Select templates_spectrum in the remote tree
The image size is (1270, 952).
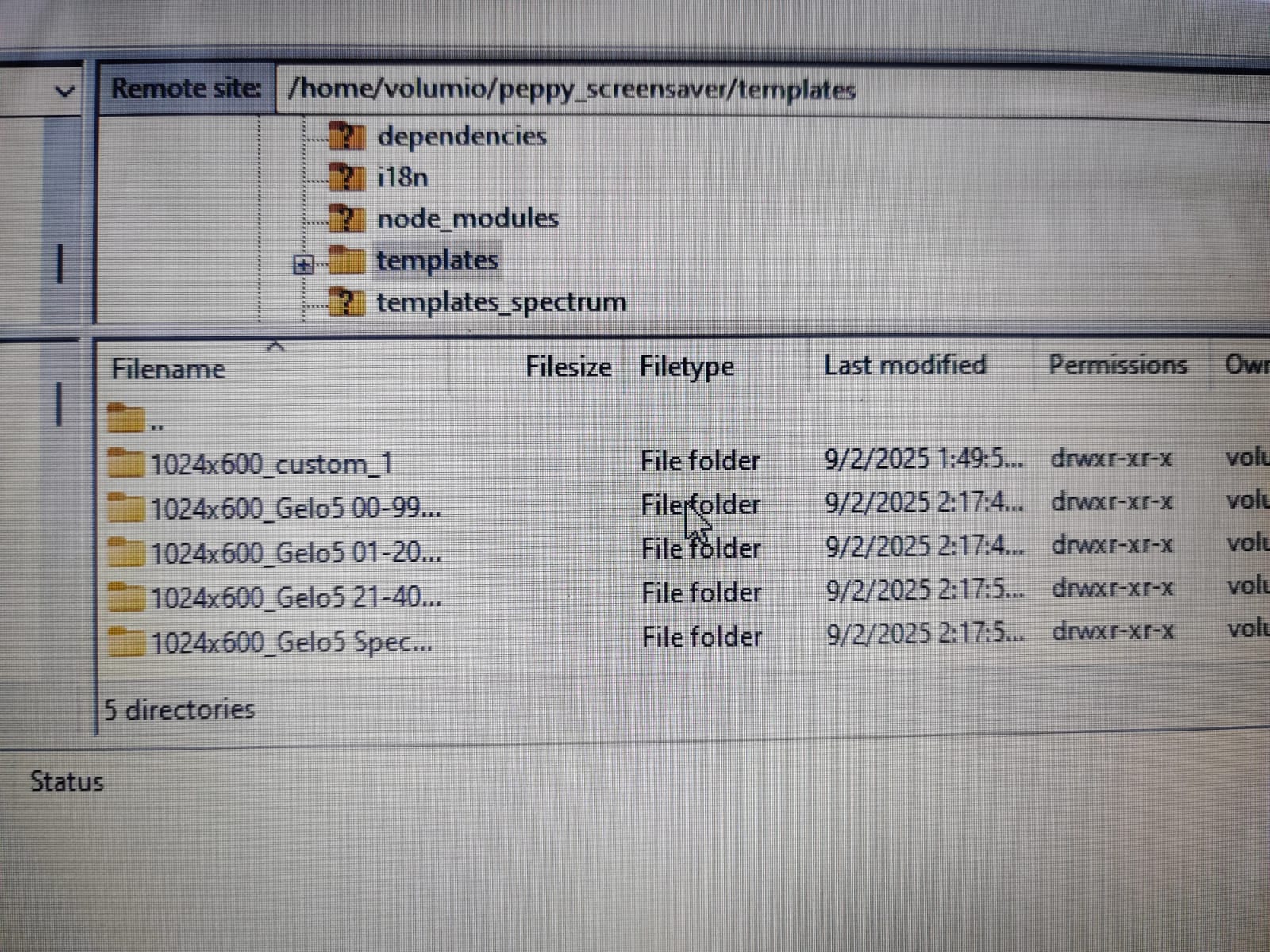[502, 302]
